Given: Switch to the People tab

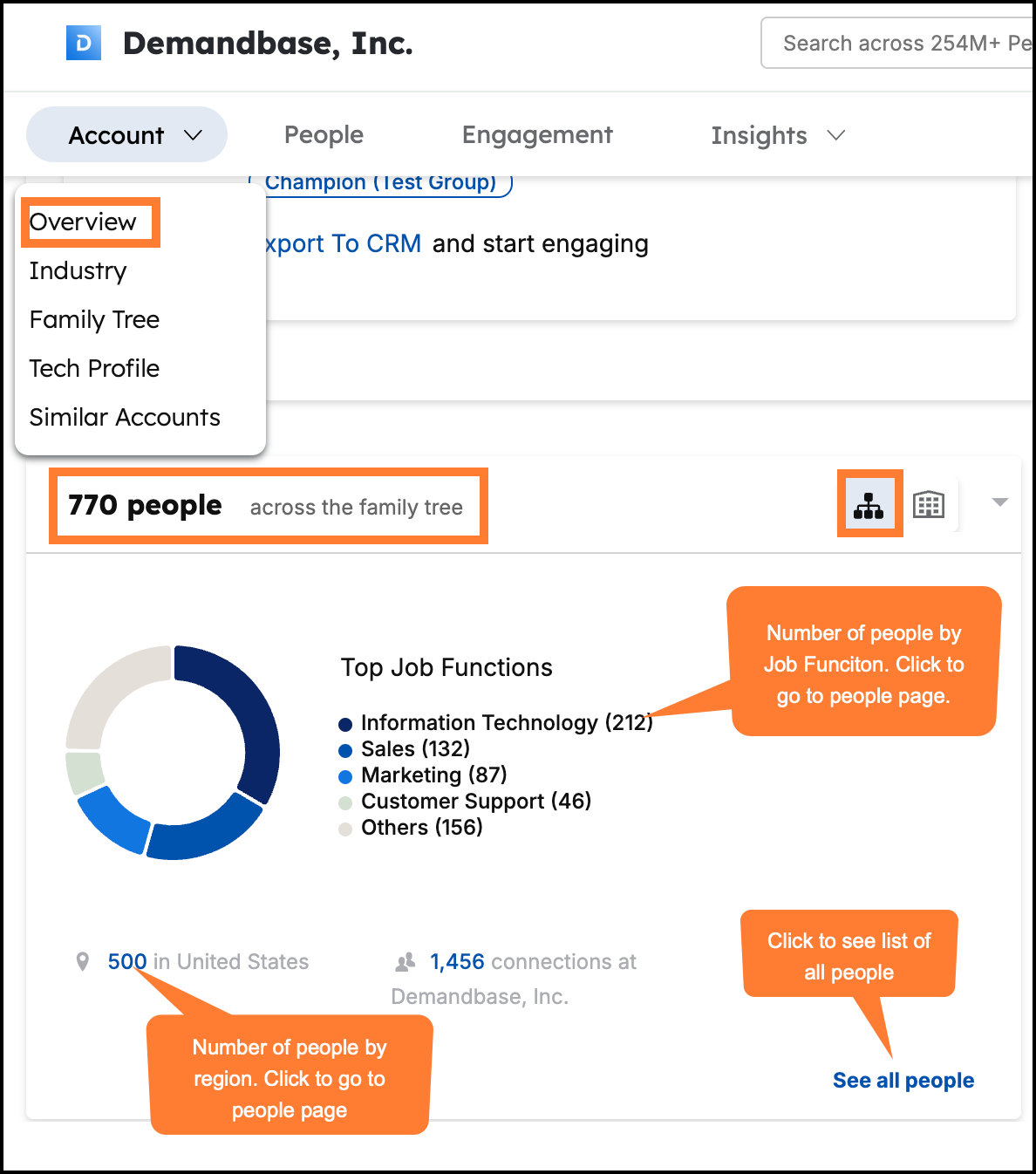Looking at the screenshot, I should click(324, 135).
